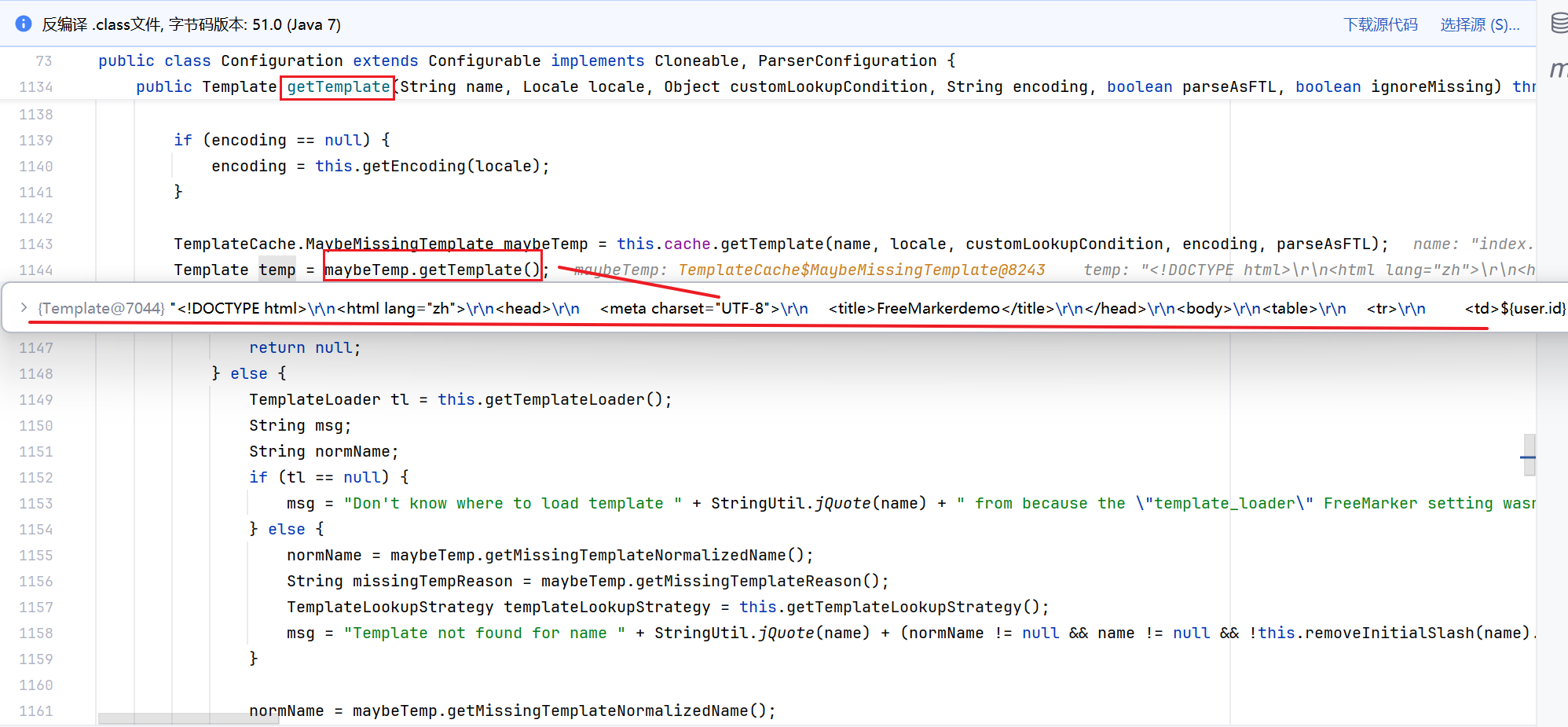
Task: Click the 选择源 (S)... link
Action: pos(1480,24)
